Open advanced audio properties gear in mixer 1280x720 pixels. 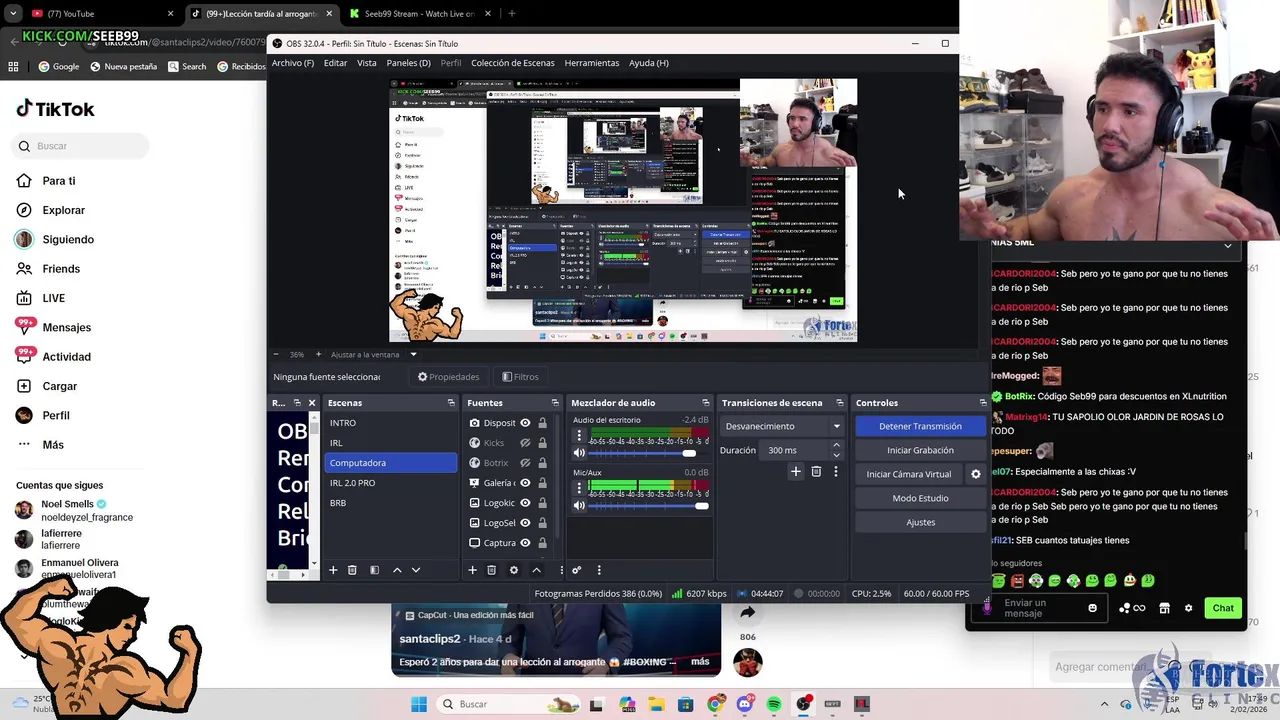576,570
